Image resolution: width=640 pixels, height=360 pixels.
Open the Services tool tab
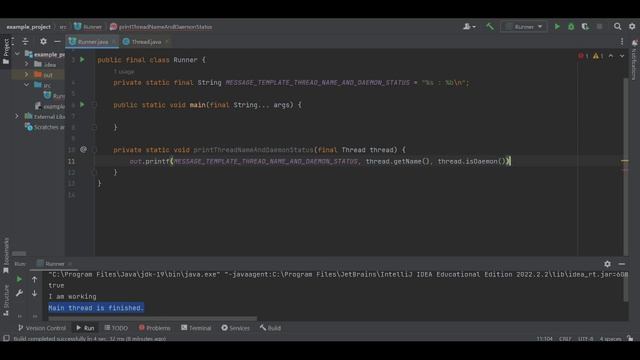[x=236, y=328]
